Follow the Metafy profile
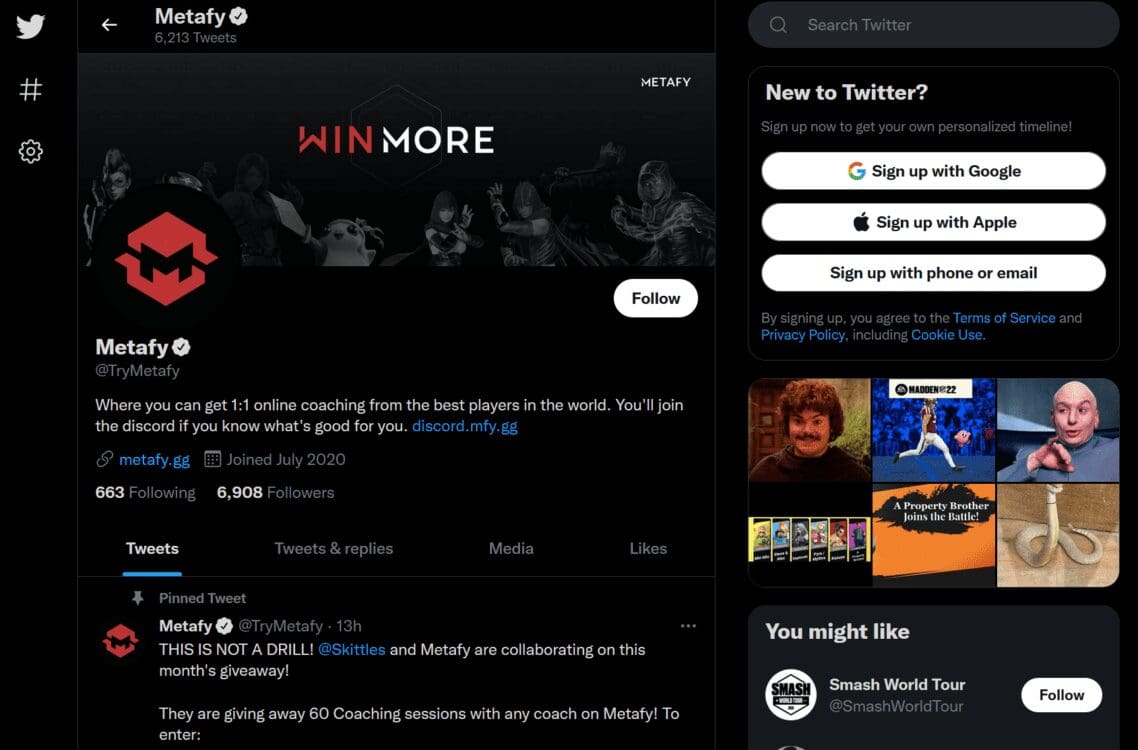 (x=655, y=298)
